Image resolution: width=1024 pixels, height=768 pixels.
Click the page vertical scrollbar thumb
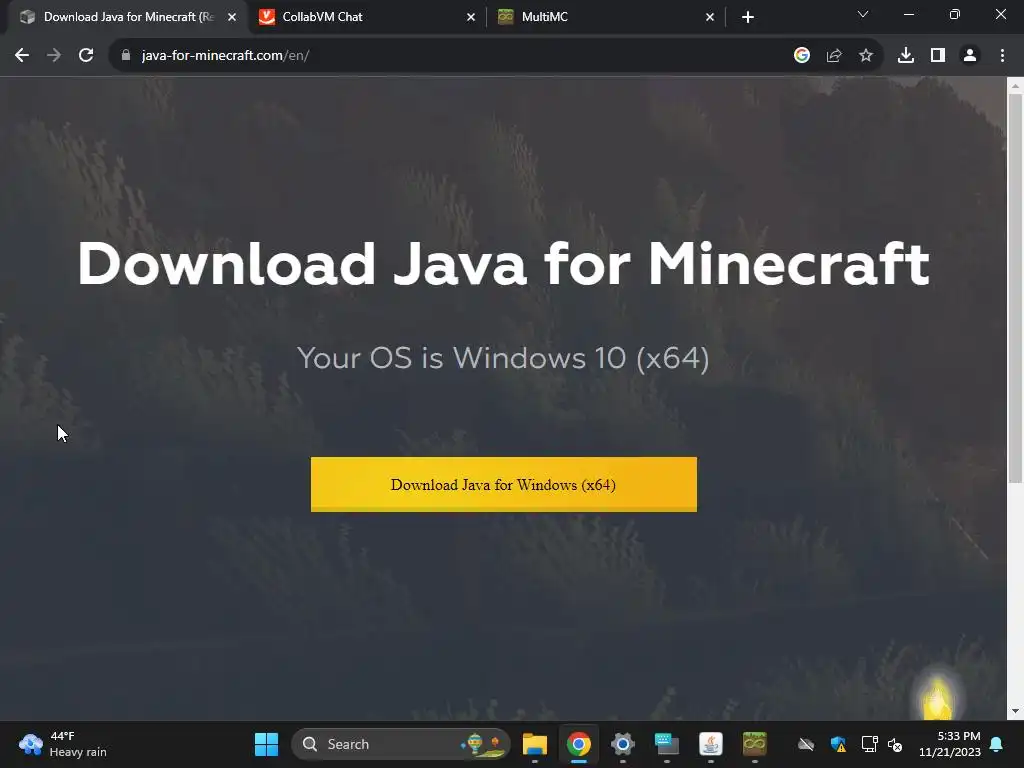pos(1015,287)
